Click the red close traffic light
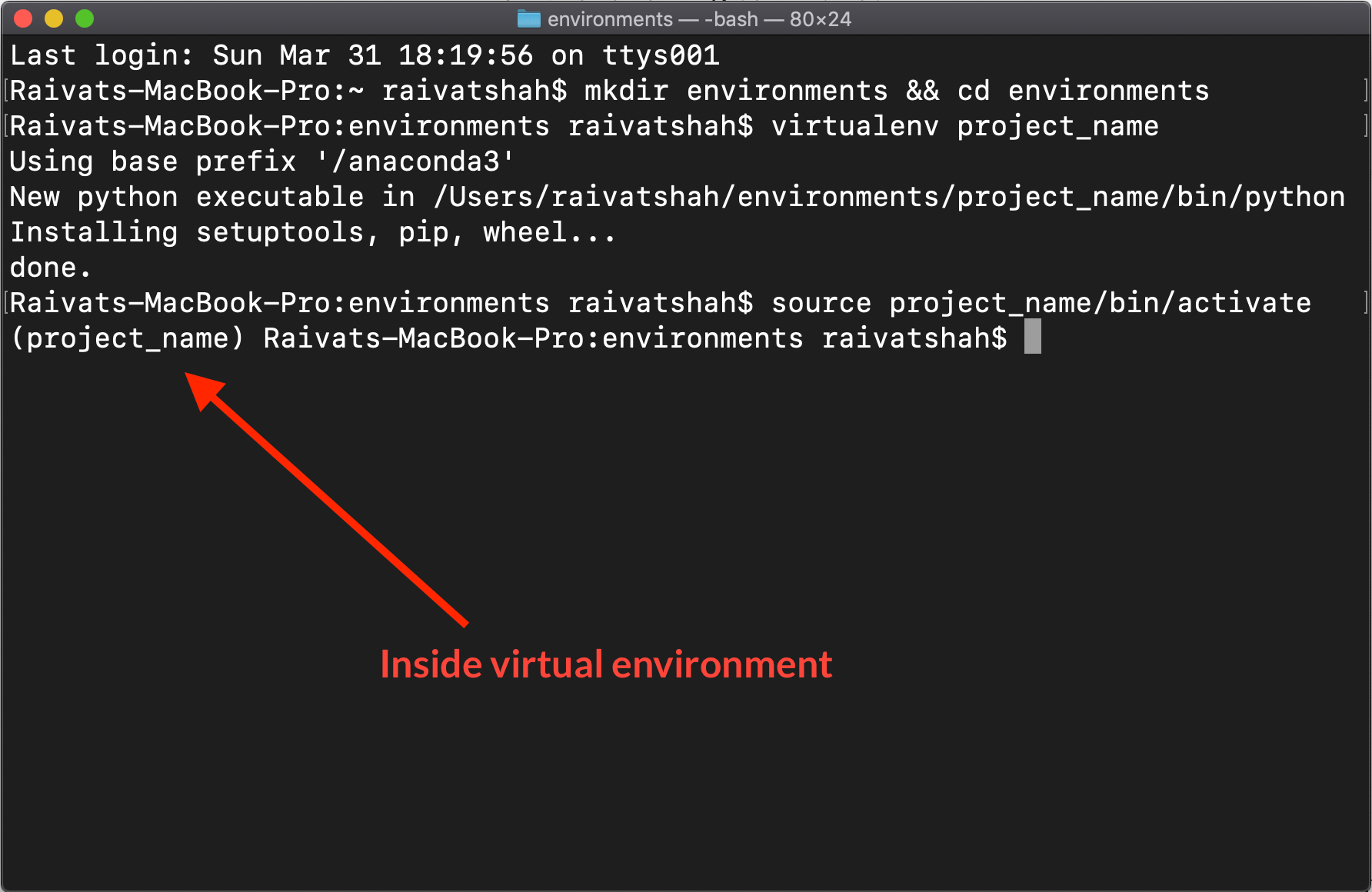 (22, 18)
